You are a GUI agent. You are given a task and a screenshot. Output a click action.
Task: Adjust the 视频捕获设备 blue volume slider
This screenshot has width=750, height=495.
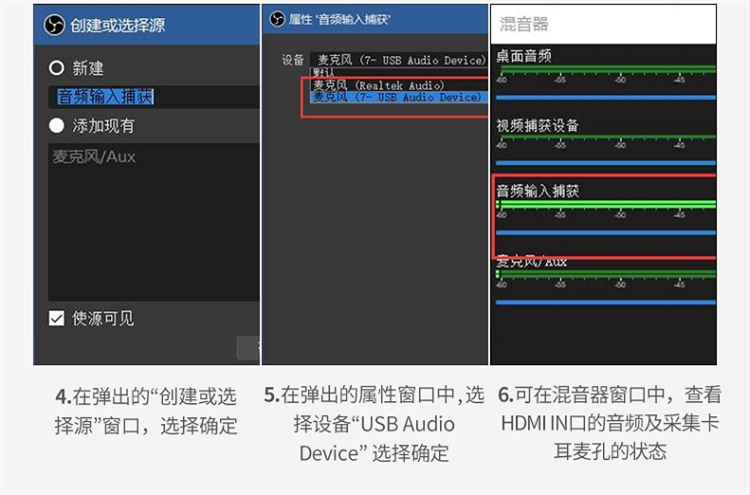606,163
